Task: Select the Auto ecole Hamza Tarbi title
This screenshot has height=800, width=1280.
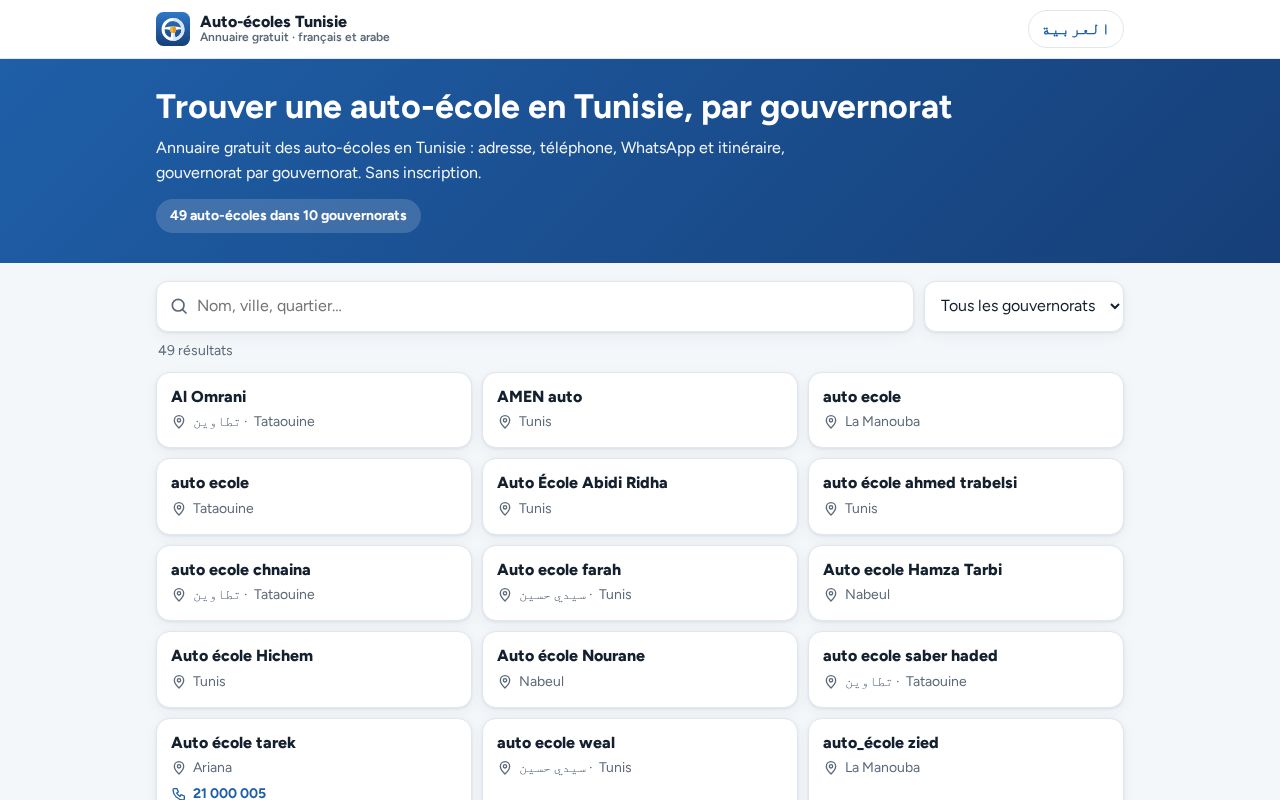Action: (912, 570)
